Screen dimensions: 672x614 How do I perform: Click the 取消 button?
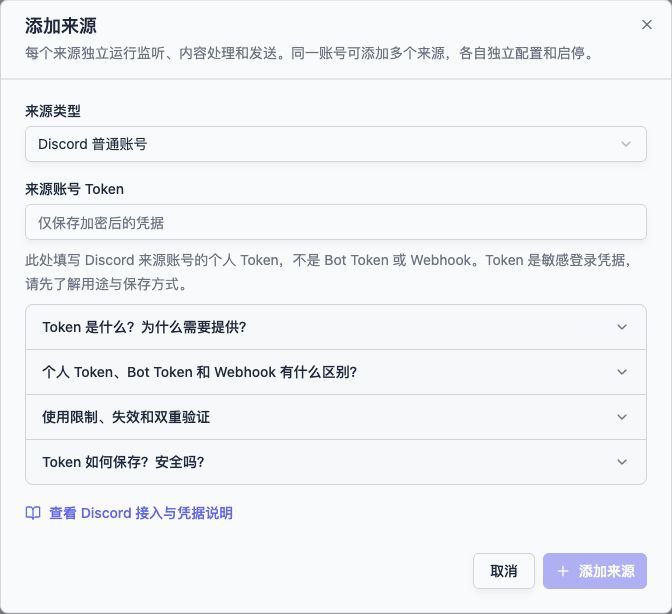pos(504,571)
